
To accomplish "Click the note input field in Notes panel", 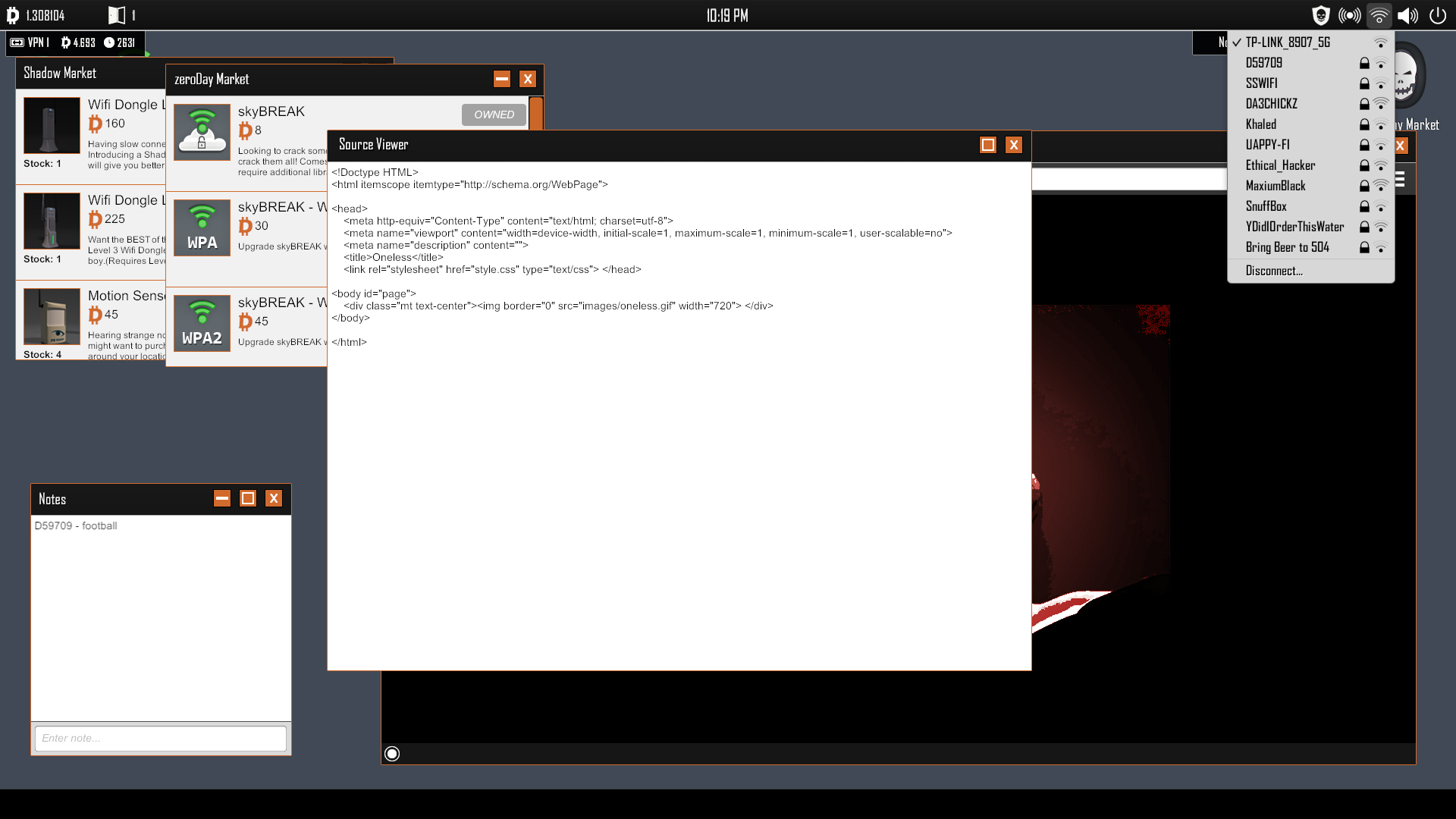I will (159, 738).
